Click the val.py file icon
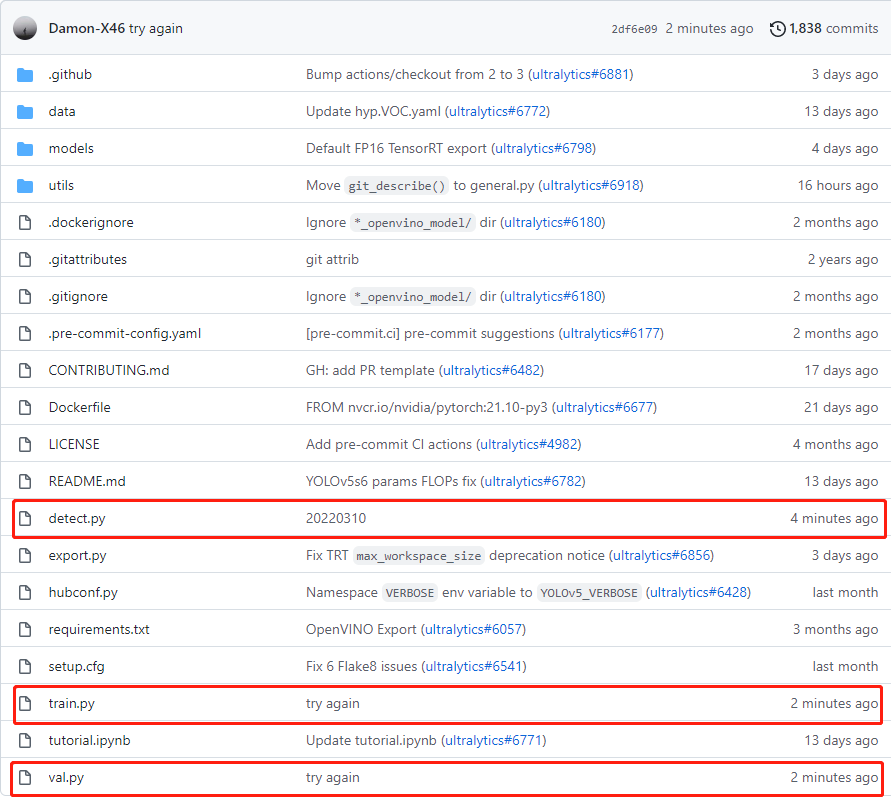The width and height of the screenshot is (891, 807). coord(25,777)
